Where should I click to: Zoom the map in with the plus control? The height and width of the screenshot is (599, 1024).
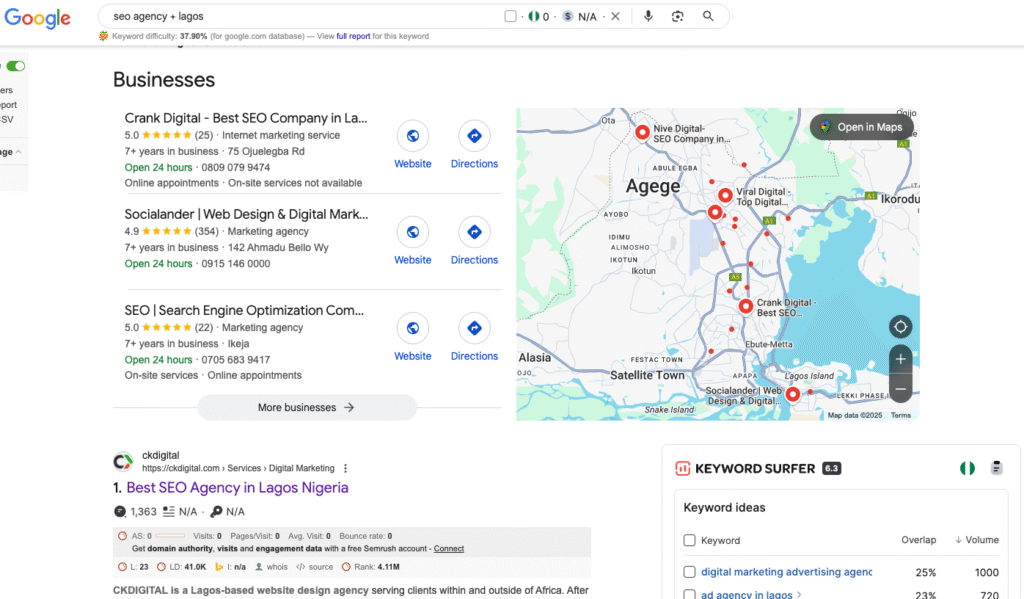coord(900,358)
